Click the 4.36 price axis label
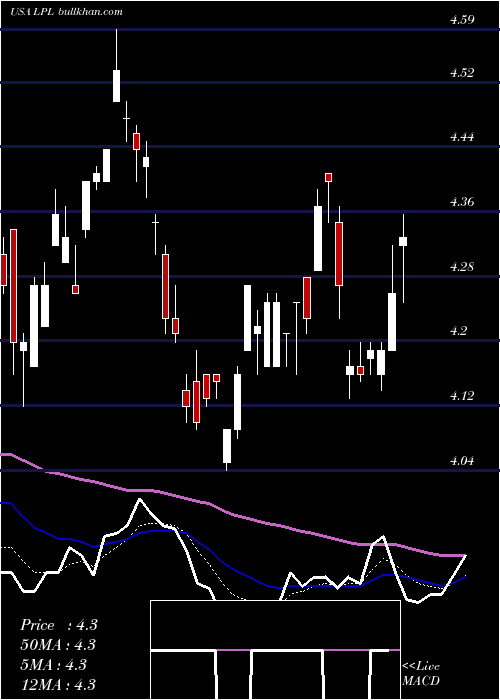 click(x=462, y=202)
